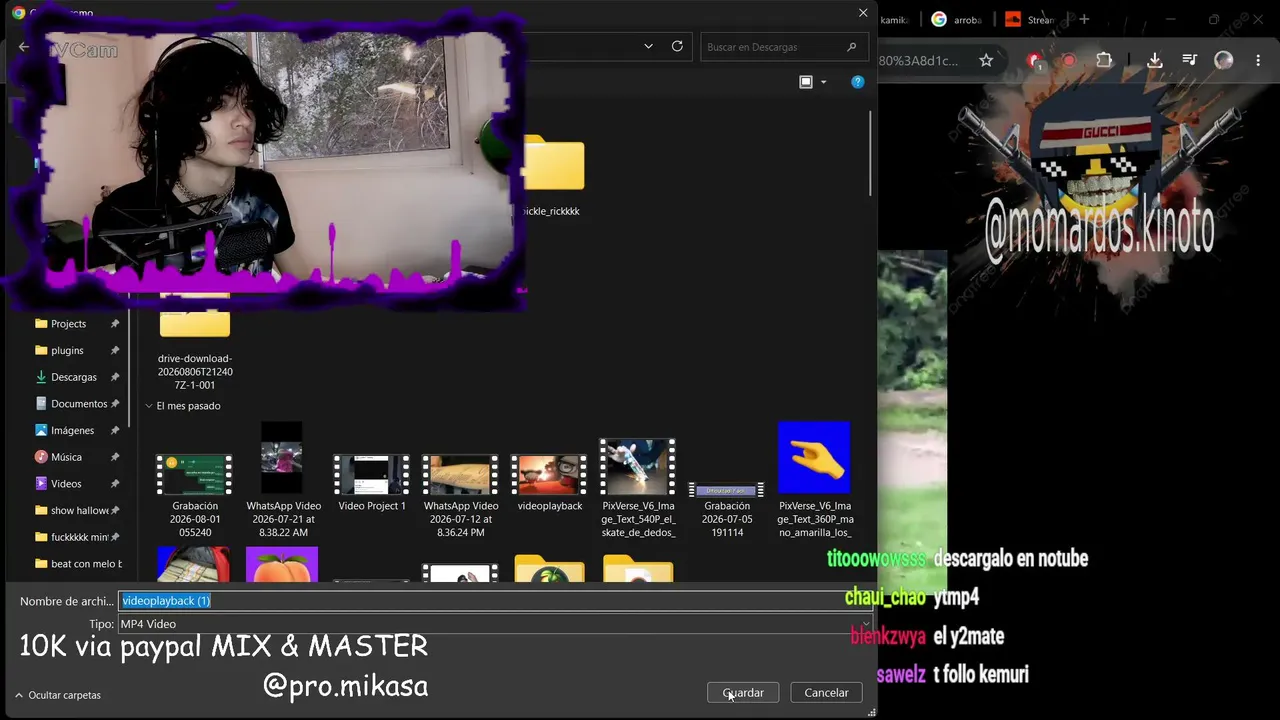Unpin the Projects folder pin icon

pyautogui.click(x=115, y=324)
